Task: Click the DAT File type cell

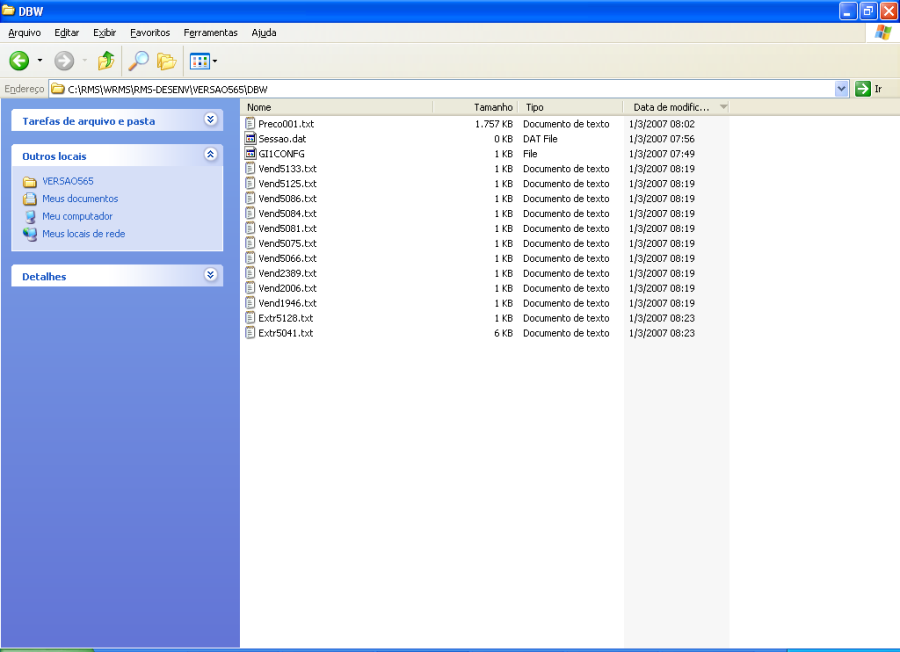Action: coord(540,139)
